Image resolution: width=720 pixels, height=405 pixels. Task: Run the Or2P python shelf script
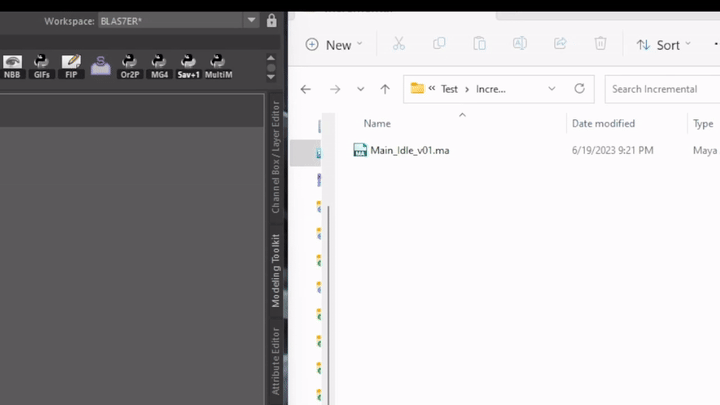(129, 67)
